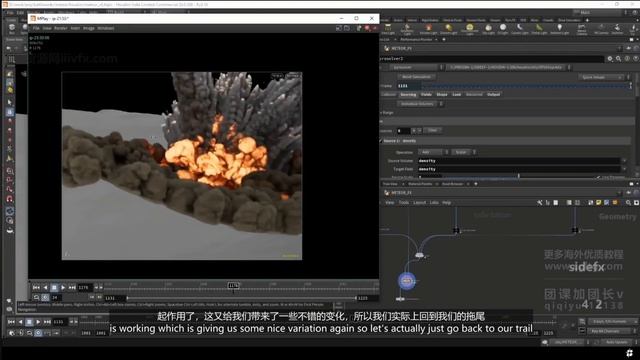Click the Target Field density field
This screenshot has width=640, height=360.
(518, 169)
